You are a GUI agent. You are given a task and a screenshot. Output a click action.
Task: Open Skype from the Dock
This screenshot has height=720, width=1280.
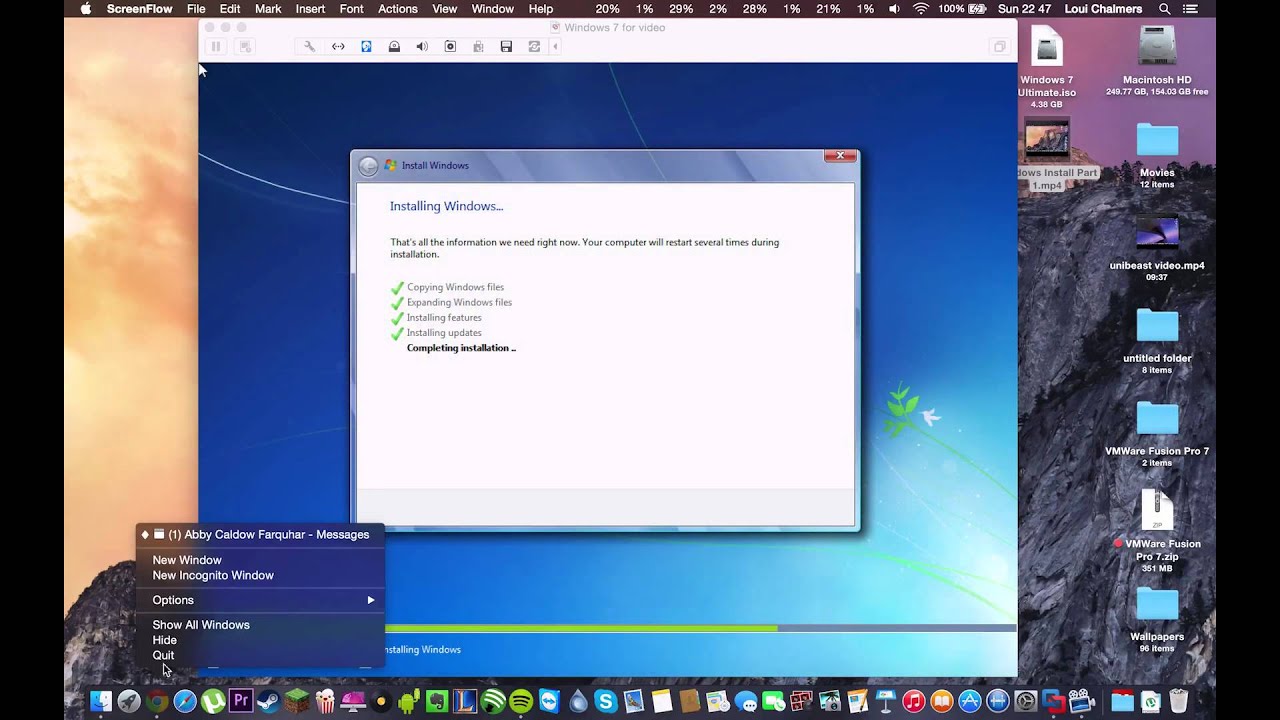pos(605,701)
